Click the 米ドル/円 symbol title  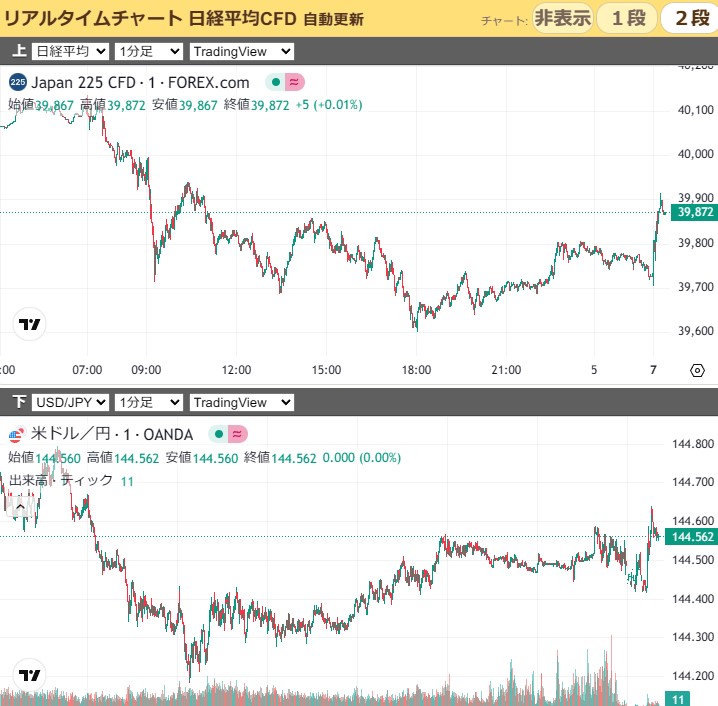click(113, 434)
